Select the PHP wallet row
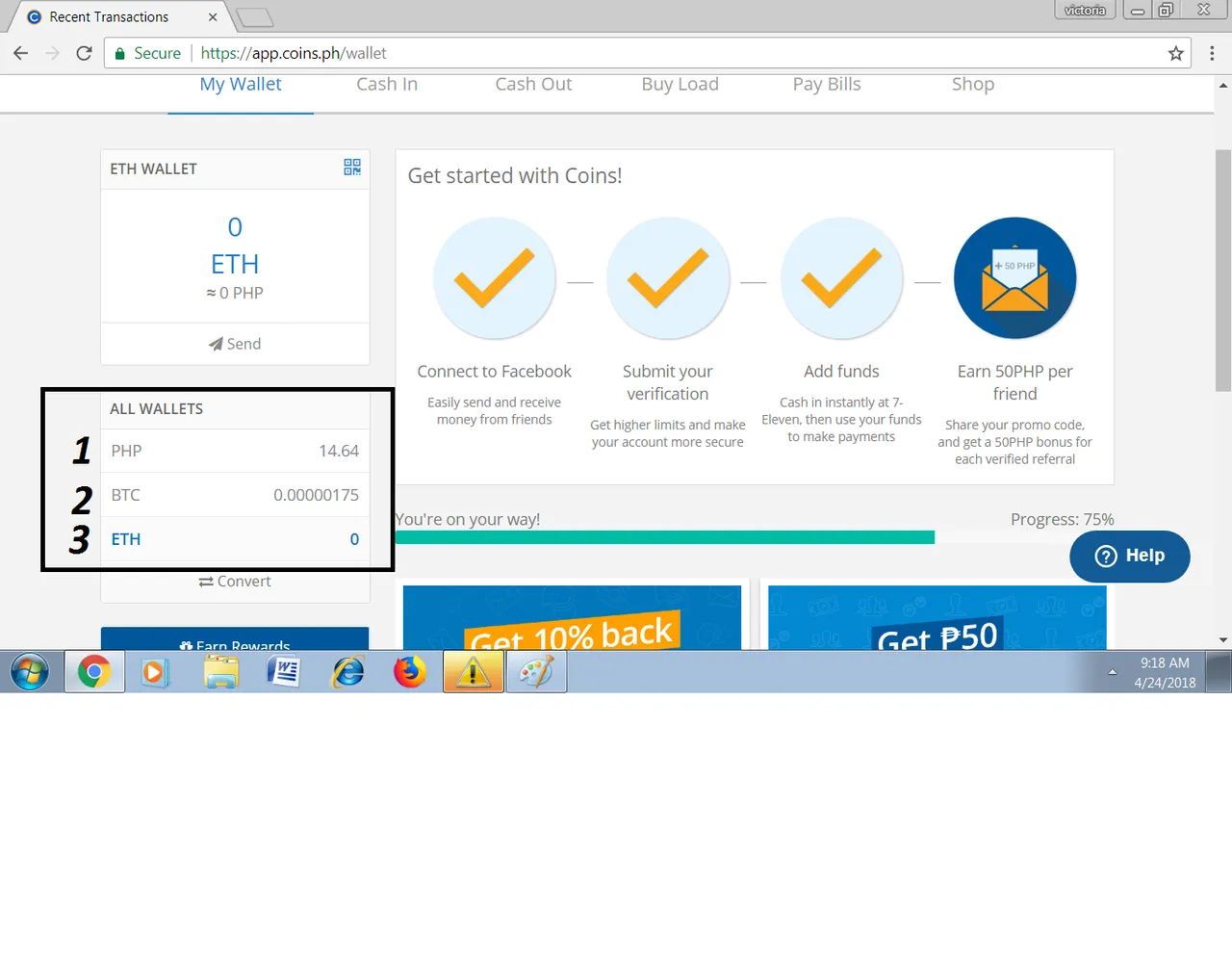 pyautogui.click(x=235, y=451)
